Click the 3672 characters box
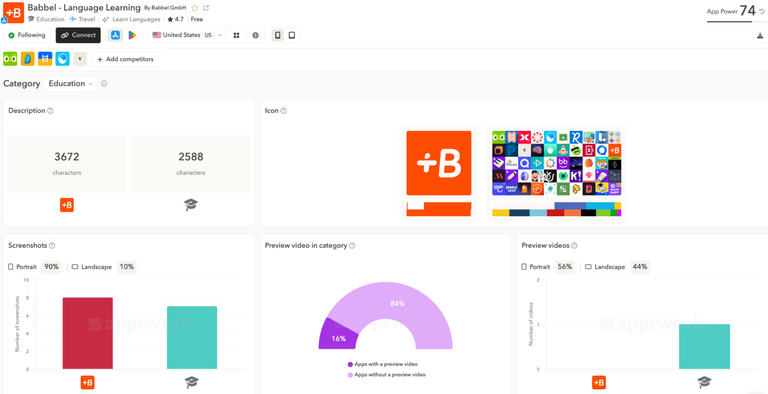The height and width of the screenshot is (394, 768). click(67, 164)
